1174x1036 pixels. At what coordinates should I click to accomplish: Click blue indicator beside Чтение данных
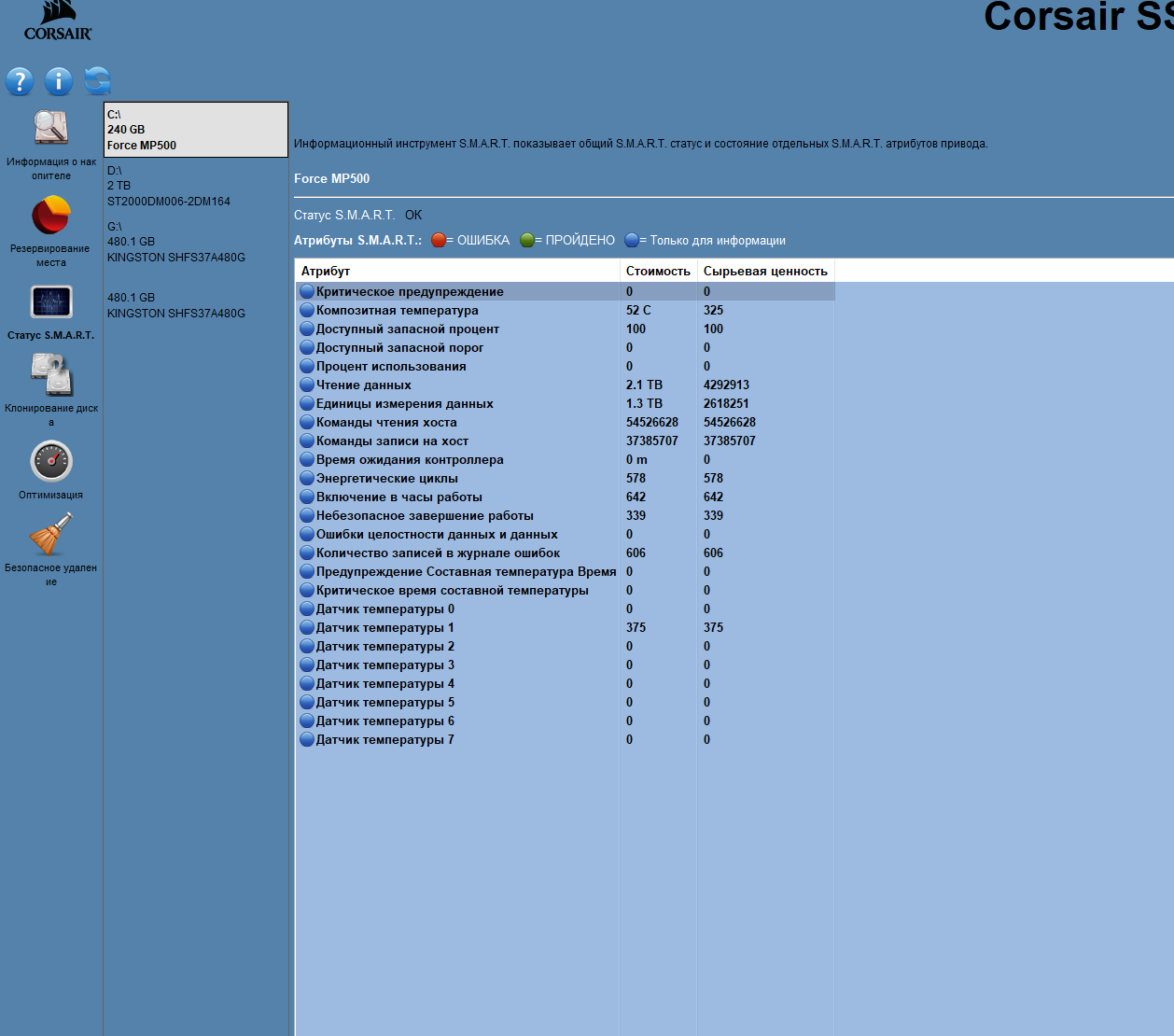point(307,385)
